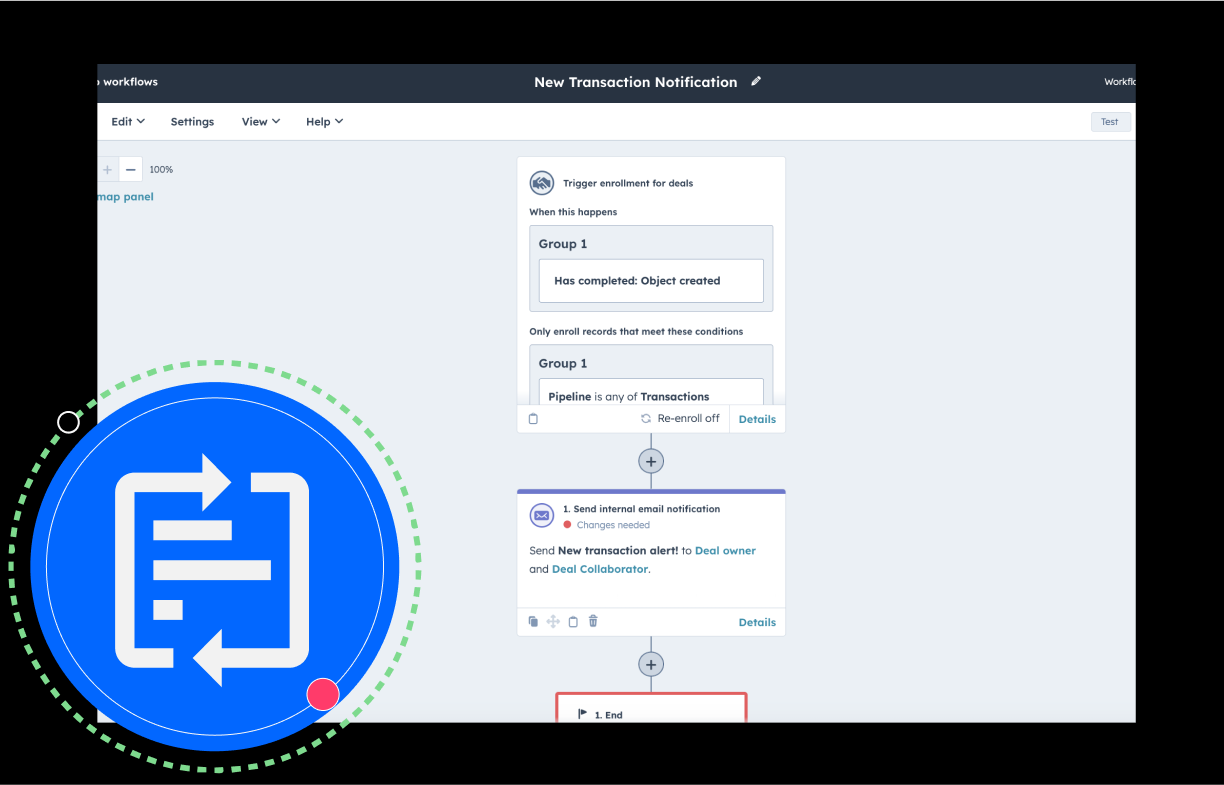
Task: Click the workflows link in top bar
Action: 130,82
